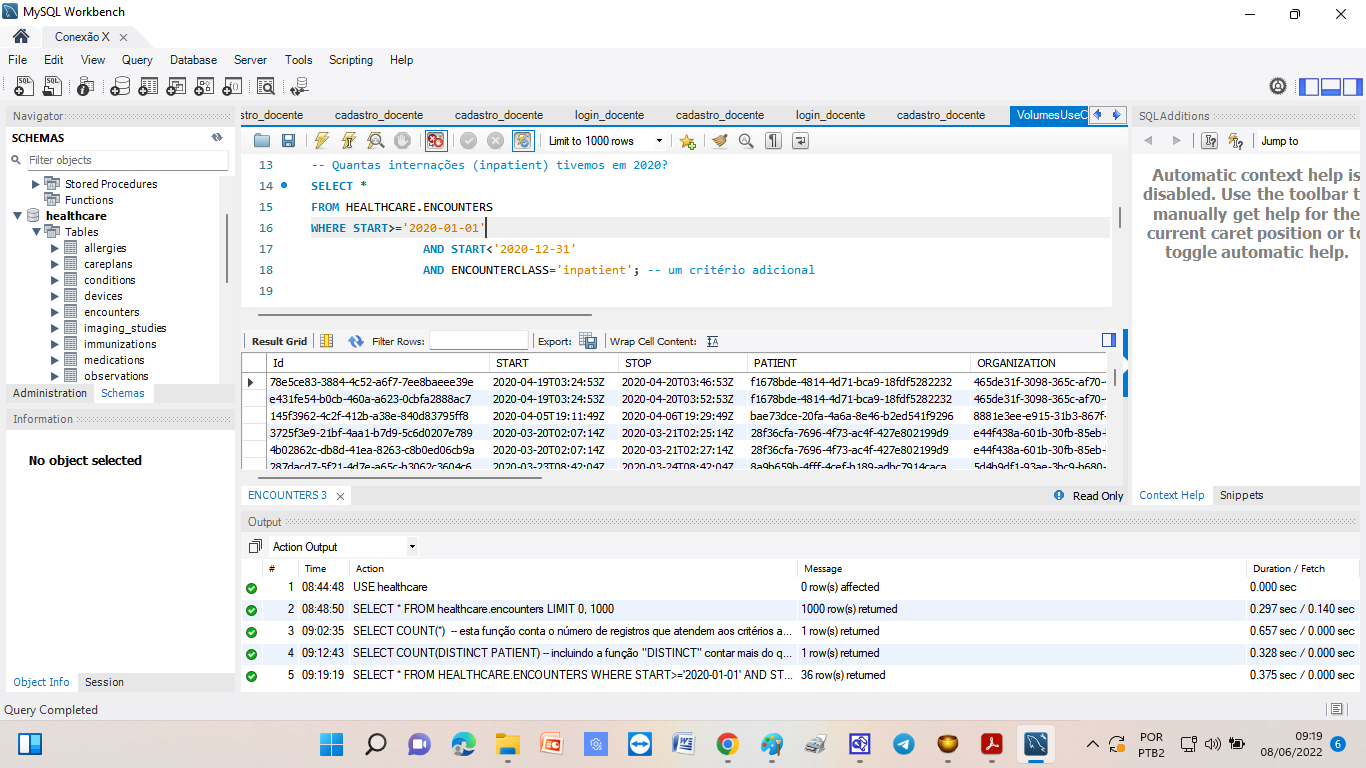This screenshot has height=768, width=1366.
Task: Click the Jump to field in SQL Additions
Action: 1305,141
